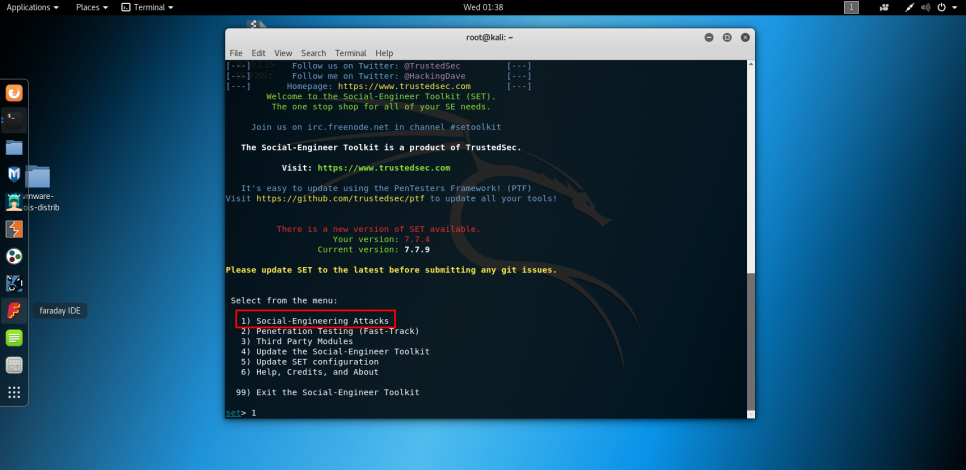
Task: Click the @HackingDave Twitter handle
Action: pyautogui.click(x=435, y=76)
